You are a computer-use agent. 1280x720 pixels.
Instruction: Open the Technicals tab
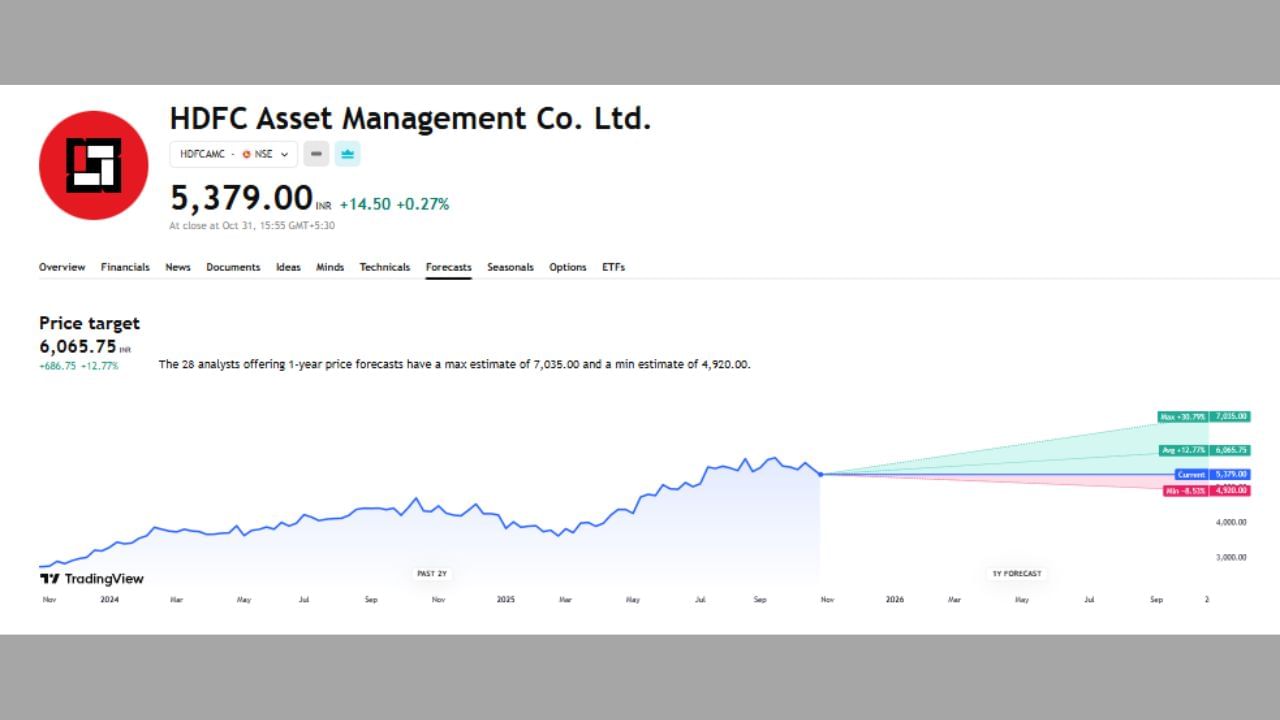pos(385,267)
